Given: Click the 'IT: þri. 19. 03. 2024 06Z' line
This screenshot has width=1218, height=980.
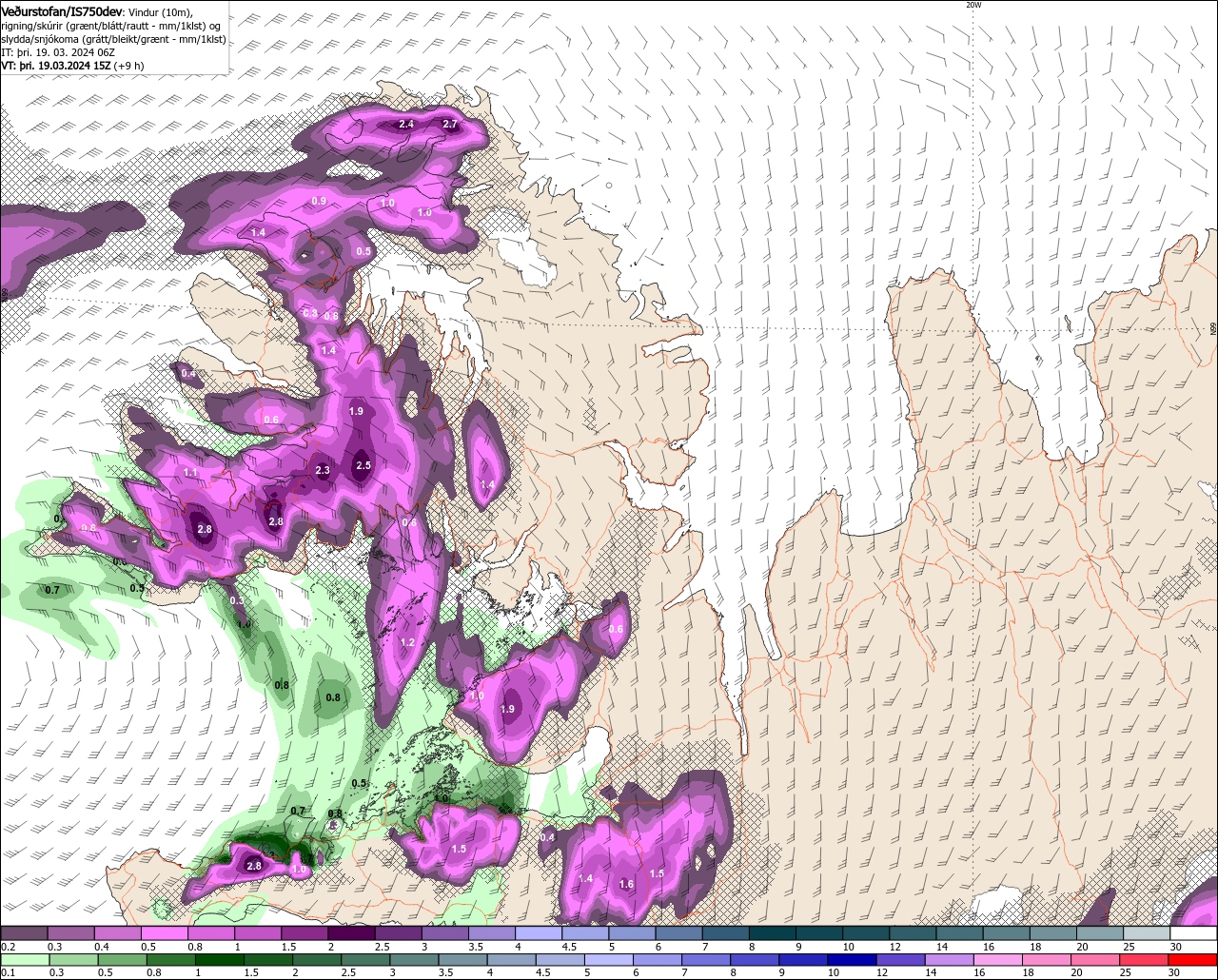Looking at the screenshot, I should pyautogui.click(x=59, y=52).
